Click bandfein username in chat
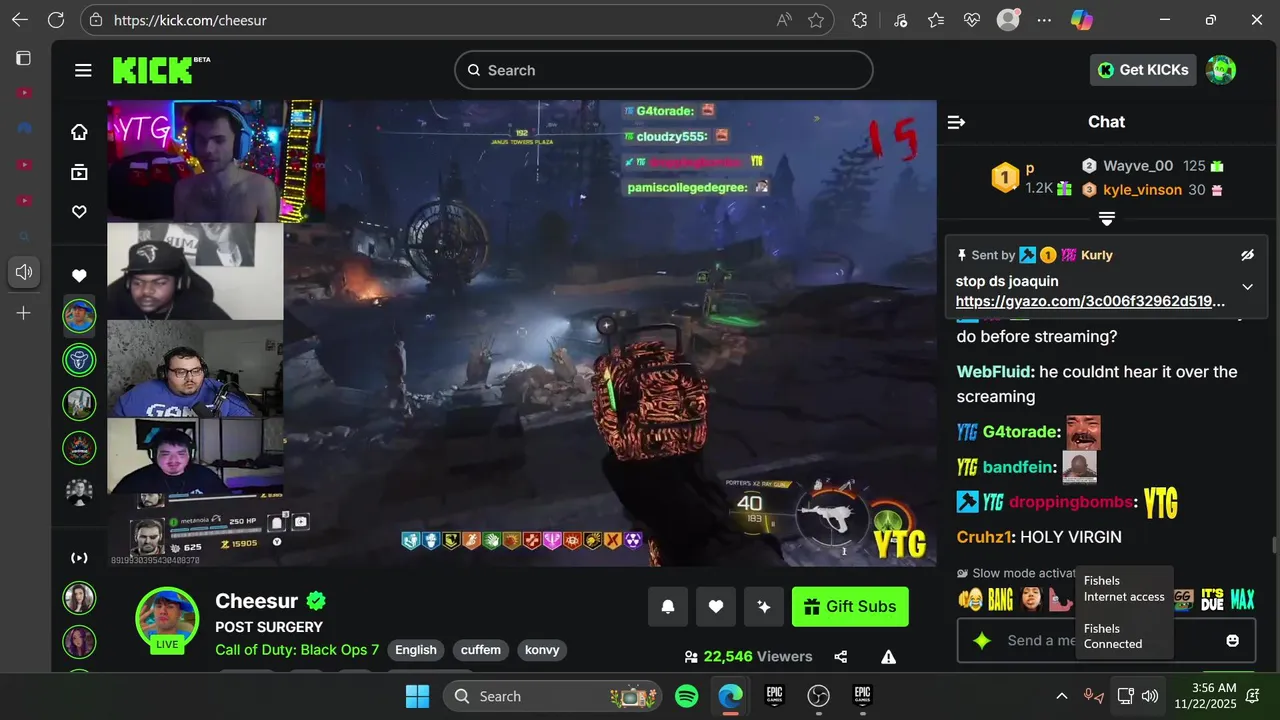The width and height of the screenshot is (1280, 720). [1017, 467]
